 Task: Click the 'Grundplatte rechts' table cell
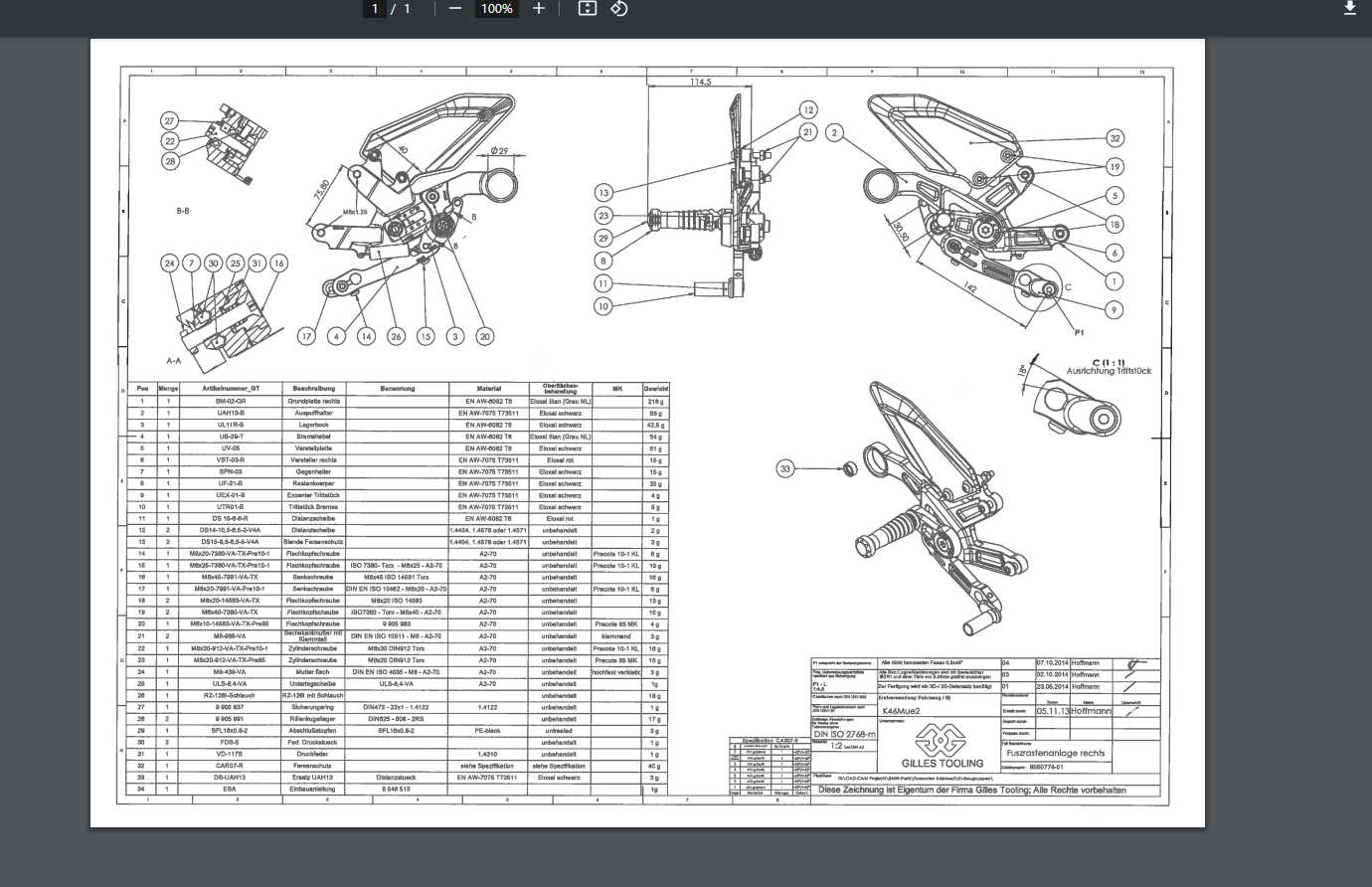(314, 401)
